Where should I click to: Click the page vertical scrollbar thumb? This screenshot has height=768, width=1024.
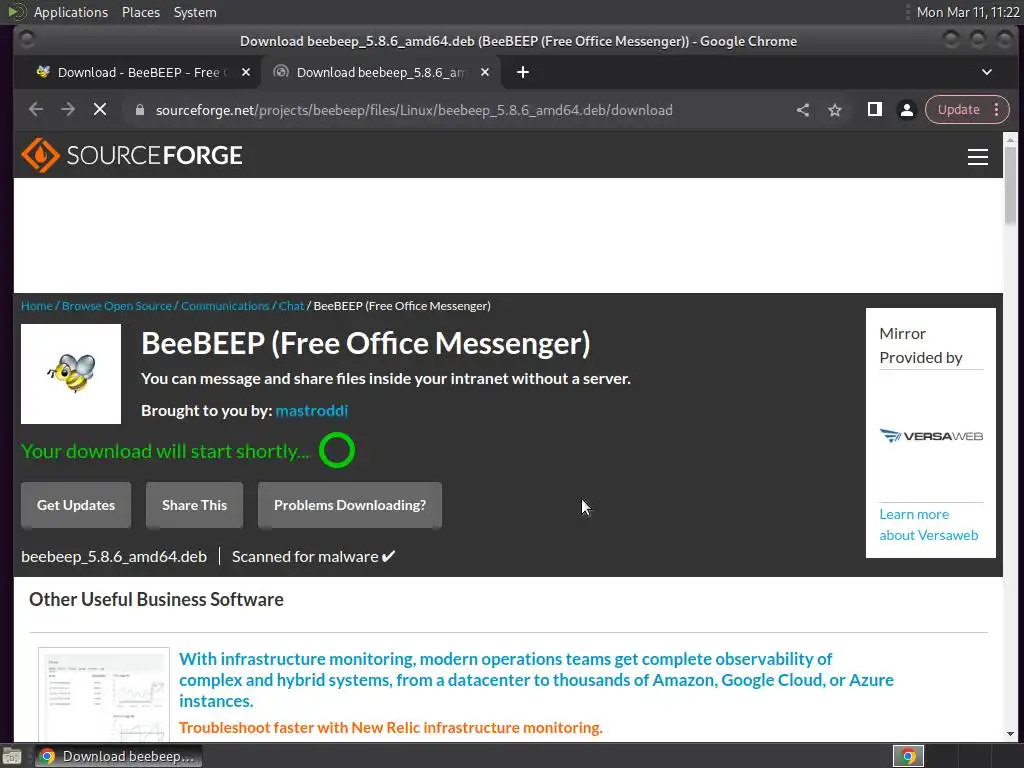click(1010, 184)
